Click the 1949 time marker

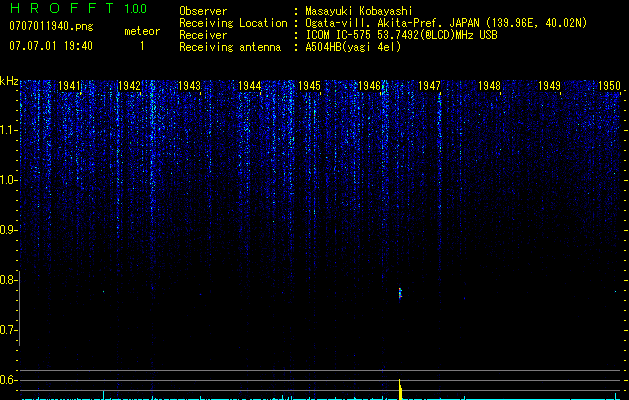[x=549, y=86]
